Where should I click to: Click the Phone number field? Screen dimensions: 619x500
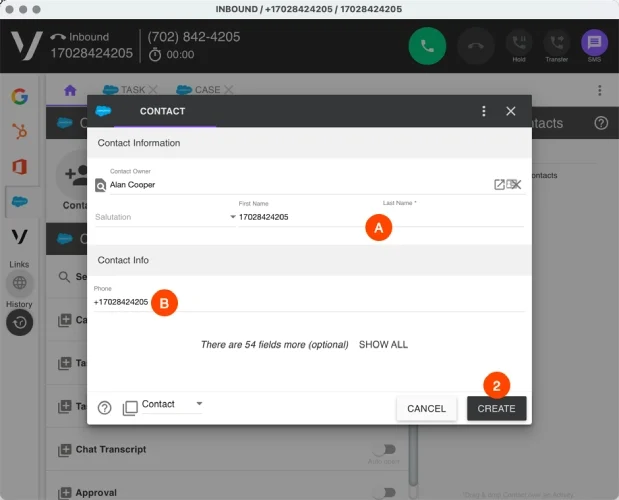tap(309, 302)
